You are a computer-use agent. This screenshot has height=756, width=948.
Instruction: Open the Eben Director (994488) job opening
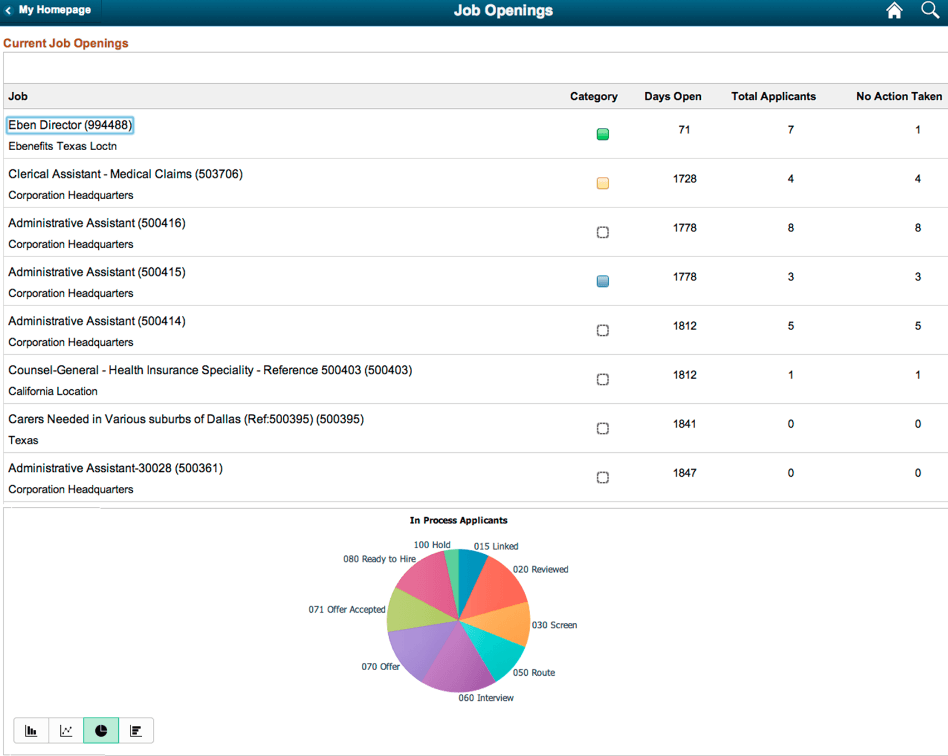[x=70, y=124]
